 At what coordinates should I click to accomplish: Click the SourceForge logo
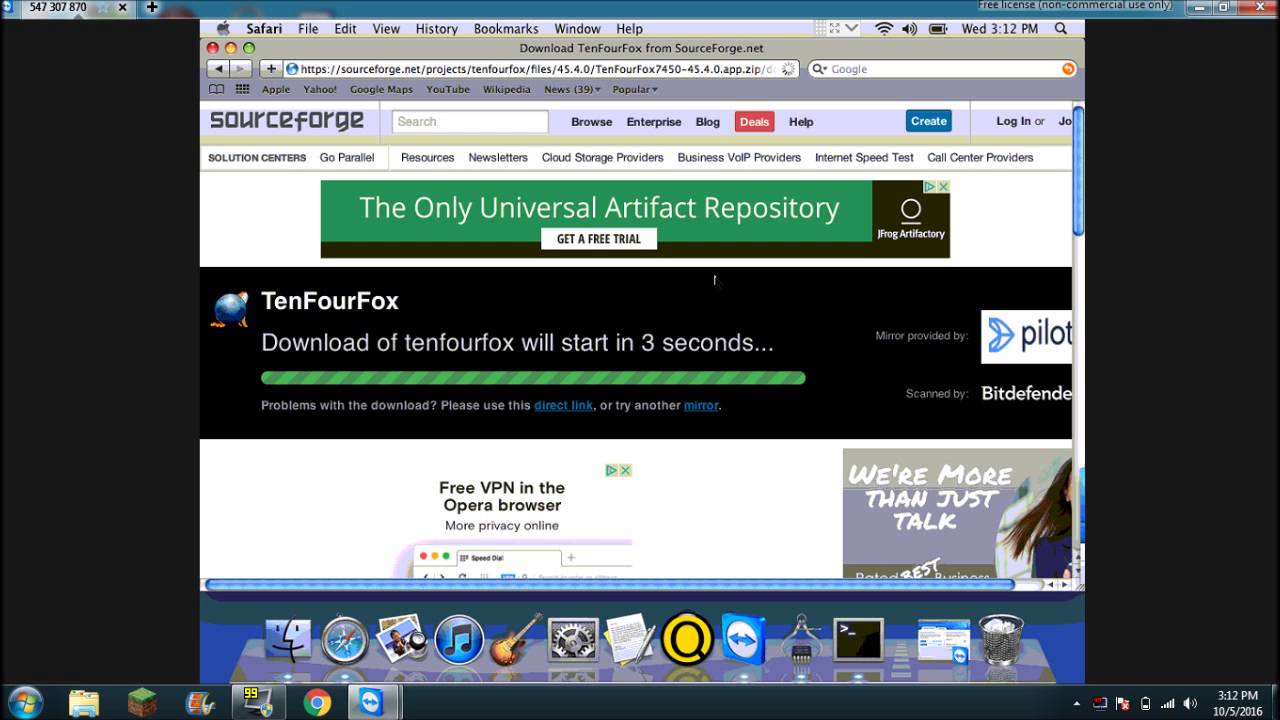[287, 121]
